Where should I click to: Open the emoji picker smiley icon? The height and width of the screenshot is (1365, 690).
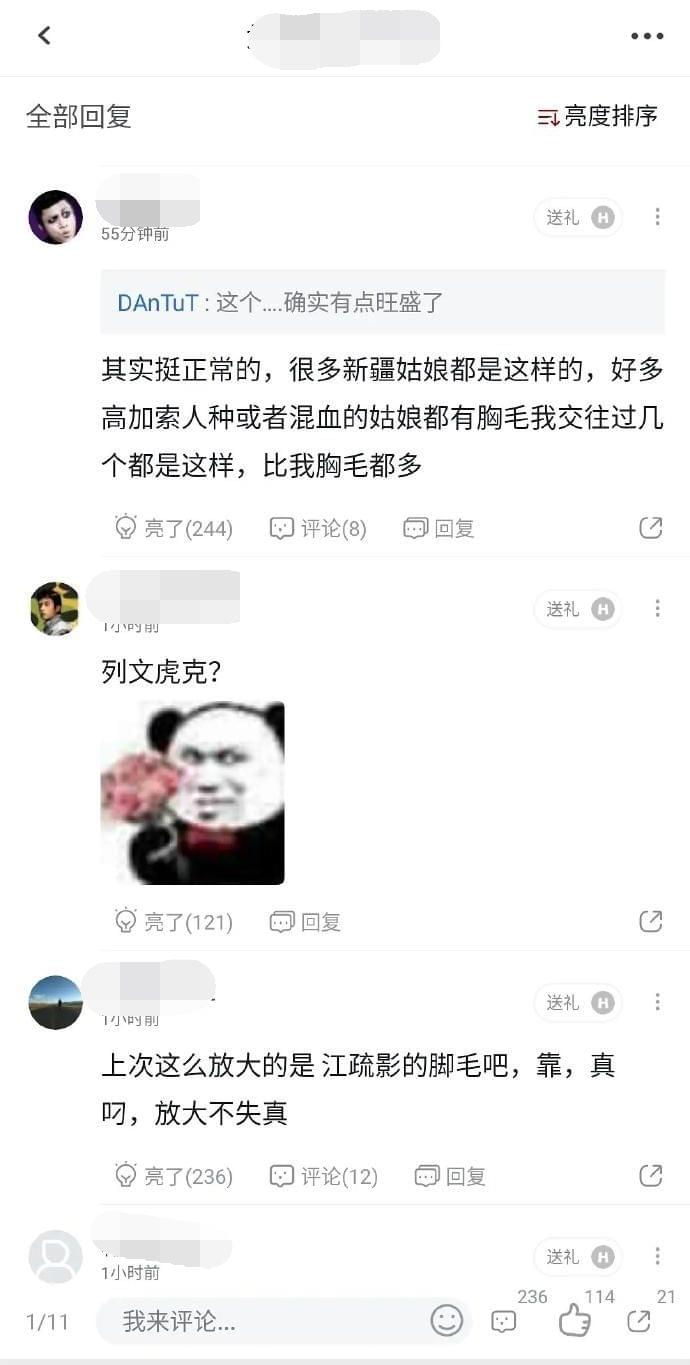coord(447,1321)
